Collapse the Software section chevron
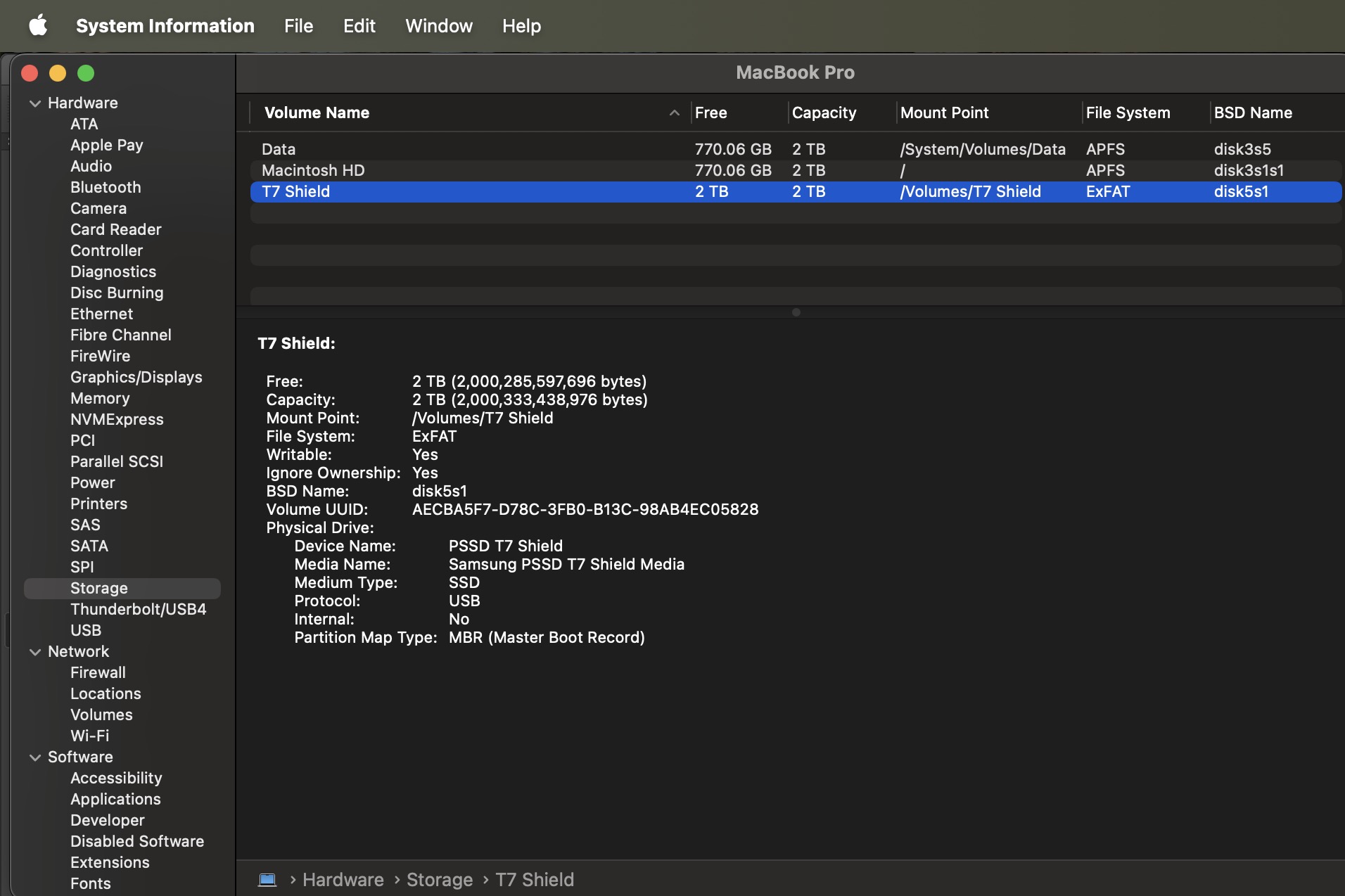Viewport: 1345px width, 896px height. [35, 757]
